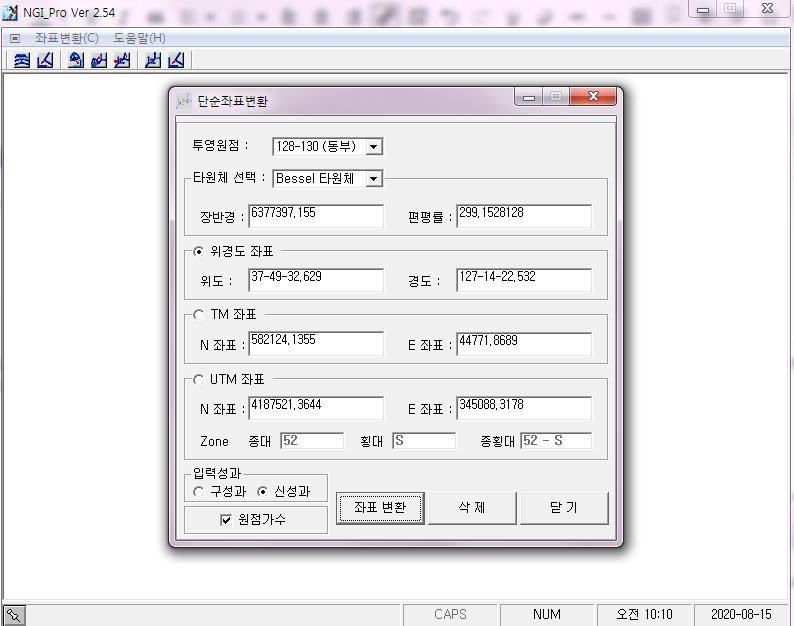
Task: Click the globe-sector toolbar icon
Action: click(x=76, y=60)
